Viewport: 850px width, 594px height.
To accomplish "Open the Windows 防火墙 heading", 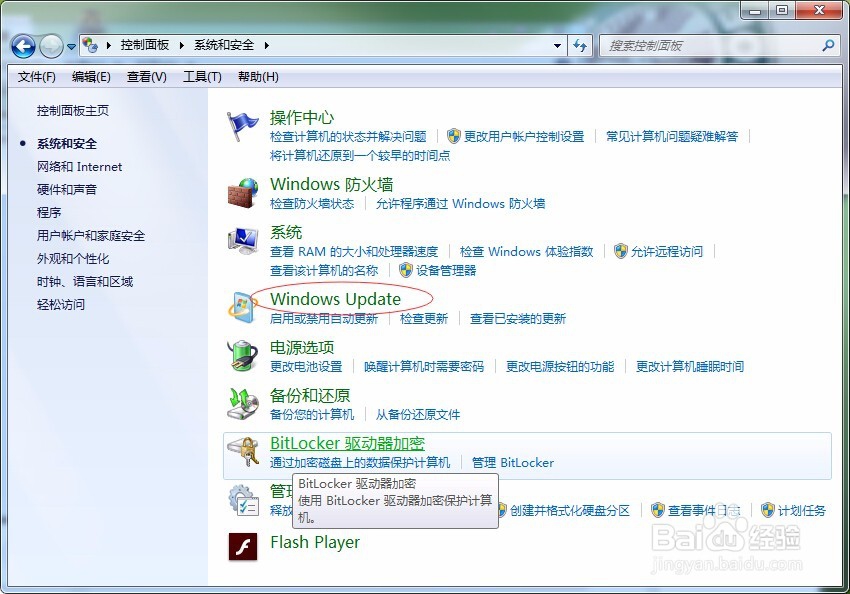I will point(332,184).
